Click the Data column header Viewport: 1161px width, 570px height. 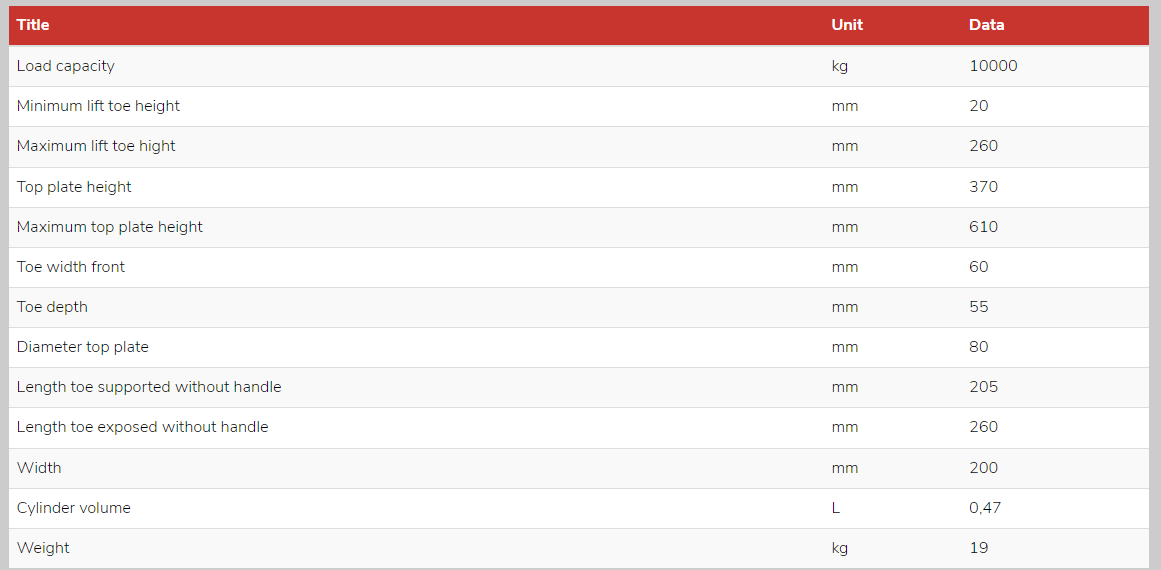[986, 24]
